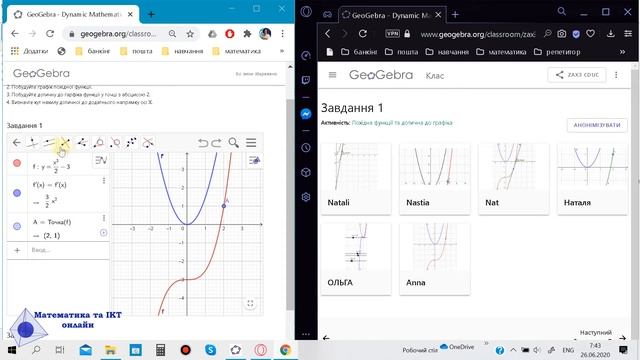Click the class share code button
Viewport: 640px width, 360px height.
[x=577, y=75]
